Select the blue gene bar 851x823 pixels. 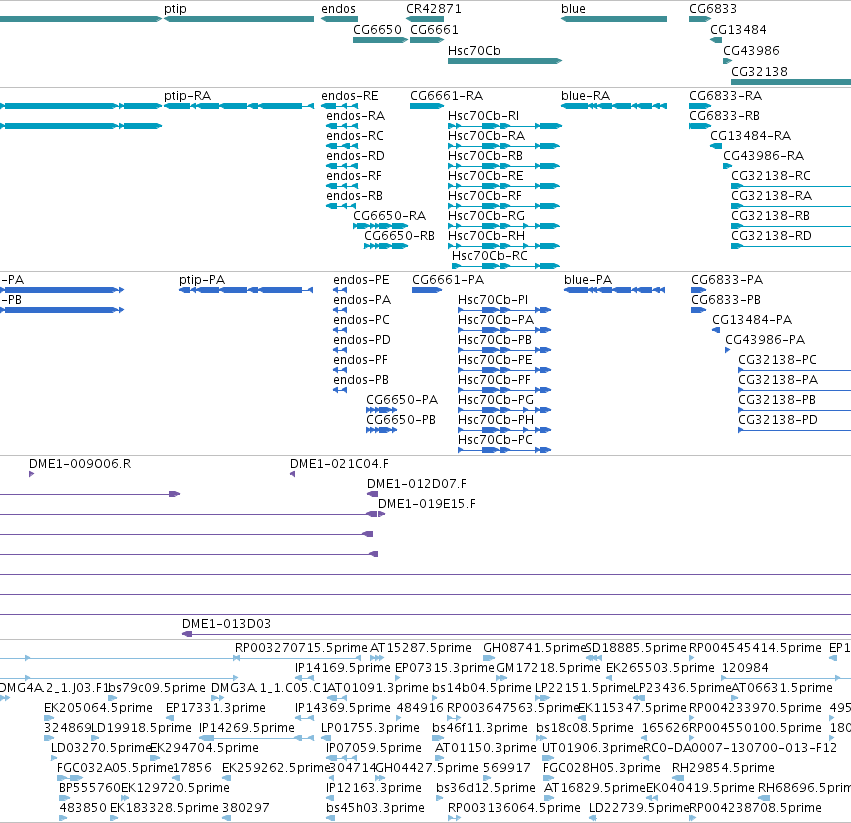click(614, 19)
